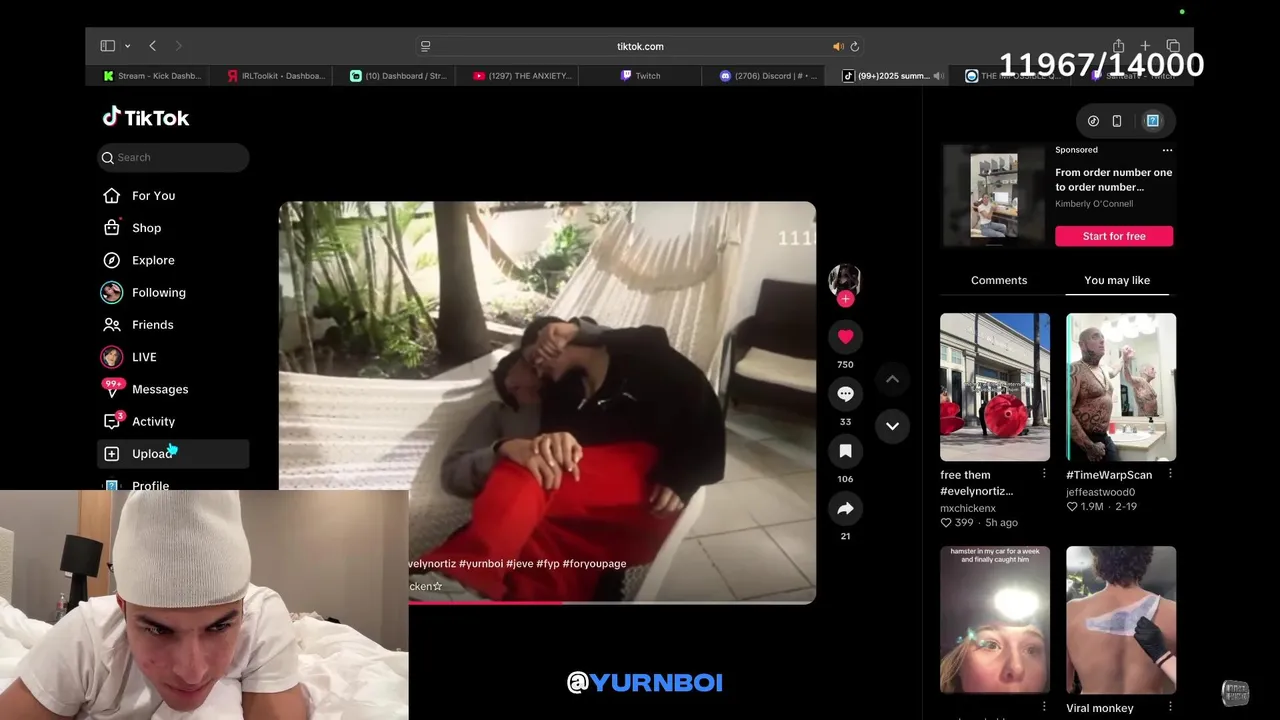Click the TikTok logo

(x=146, y=117)
